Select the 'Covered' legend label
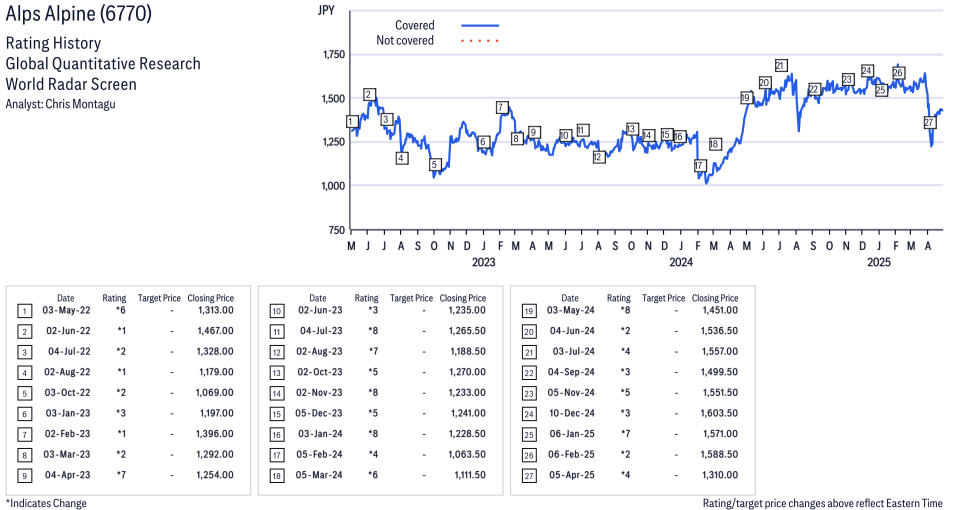The height and width of the screenshot is (510, 954). pos(415,25)
